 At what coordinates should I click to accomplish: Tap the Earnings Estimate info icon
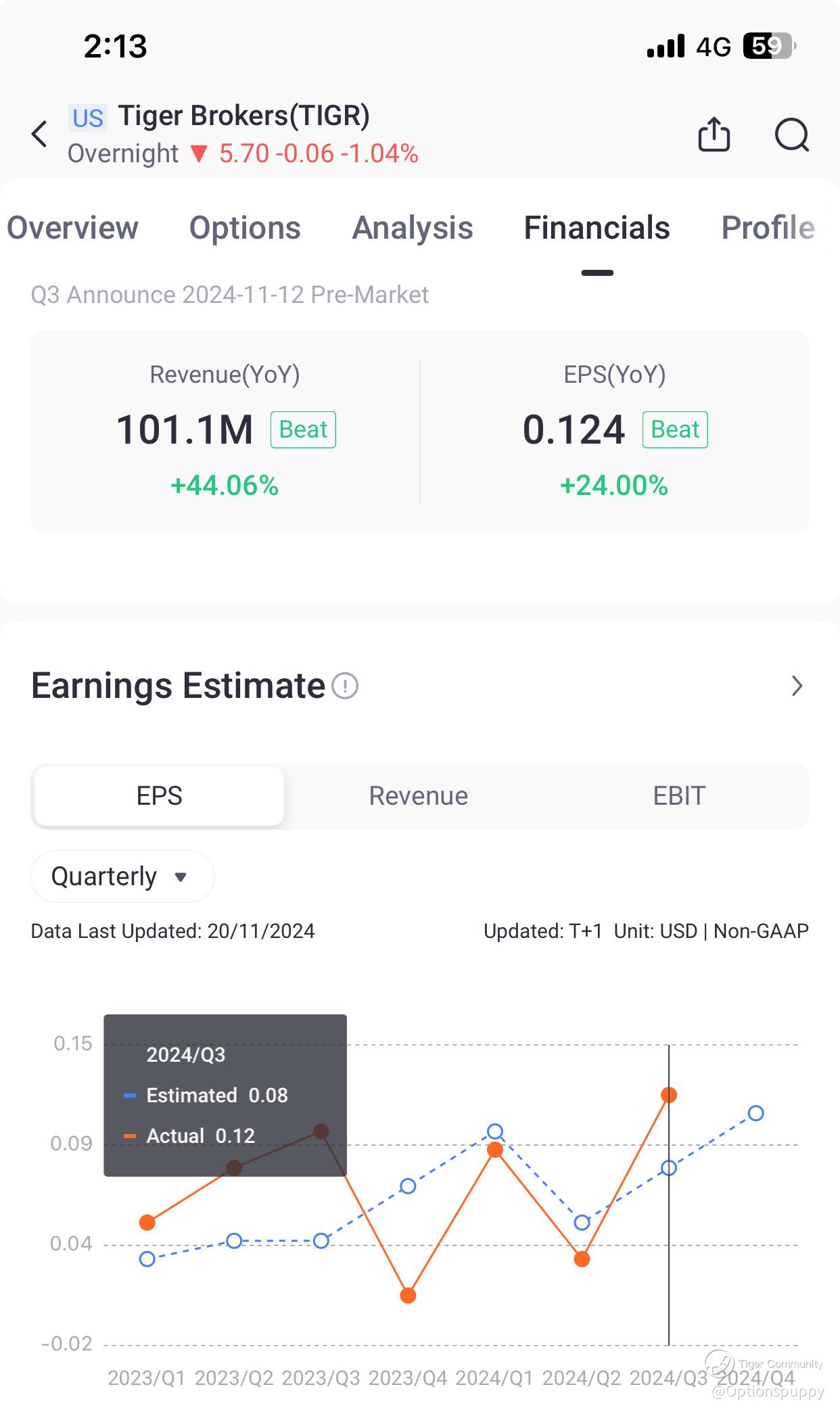coord(345,686)
